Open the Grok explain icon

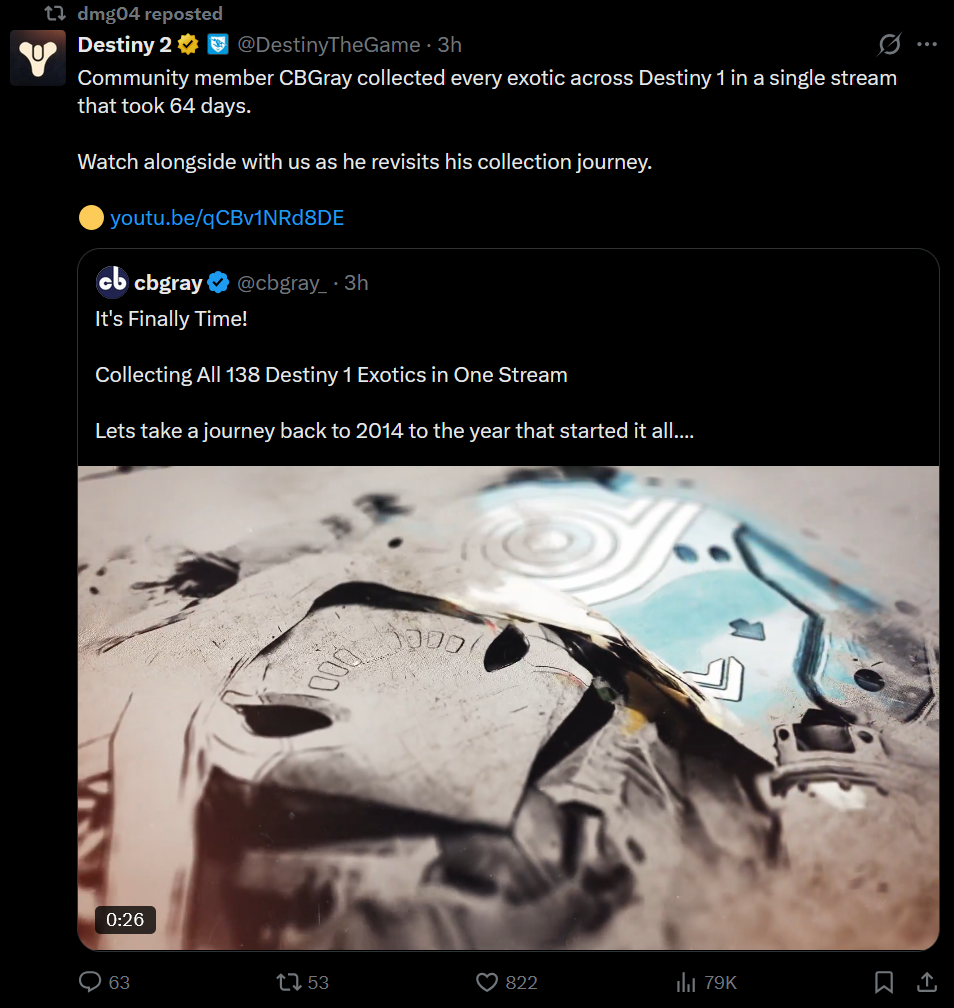tap(890, 44)
